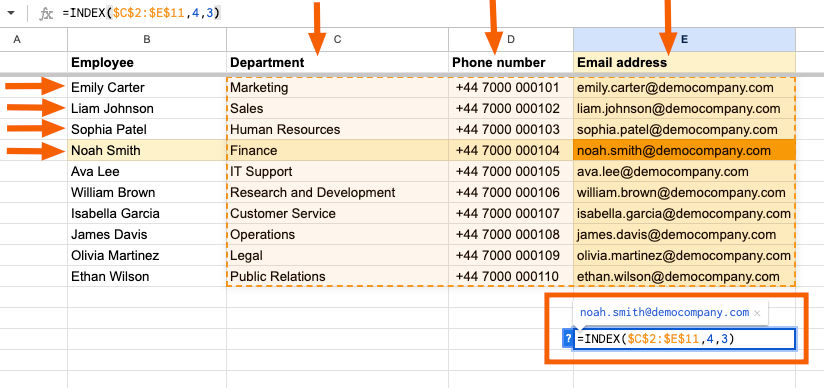
Task: Select the Noah Smith cell
Action: tap(147, 150)
